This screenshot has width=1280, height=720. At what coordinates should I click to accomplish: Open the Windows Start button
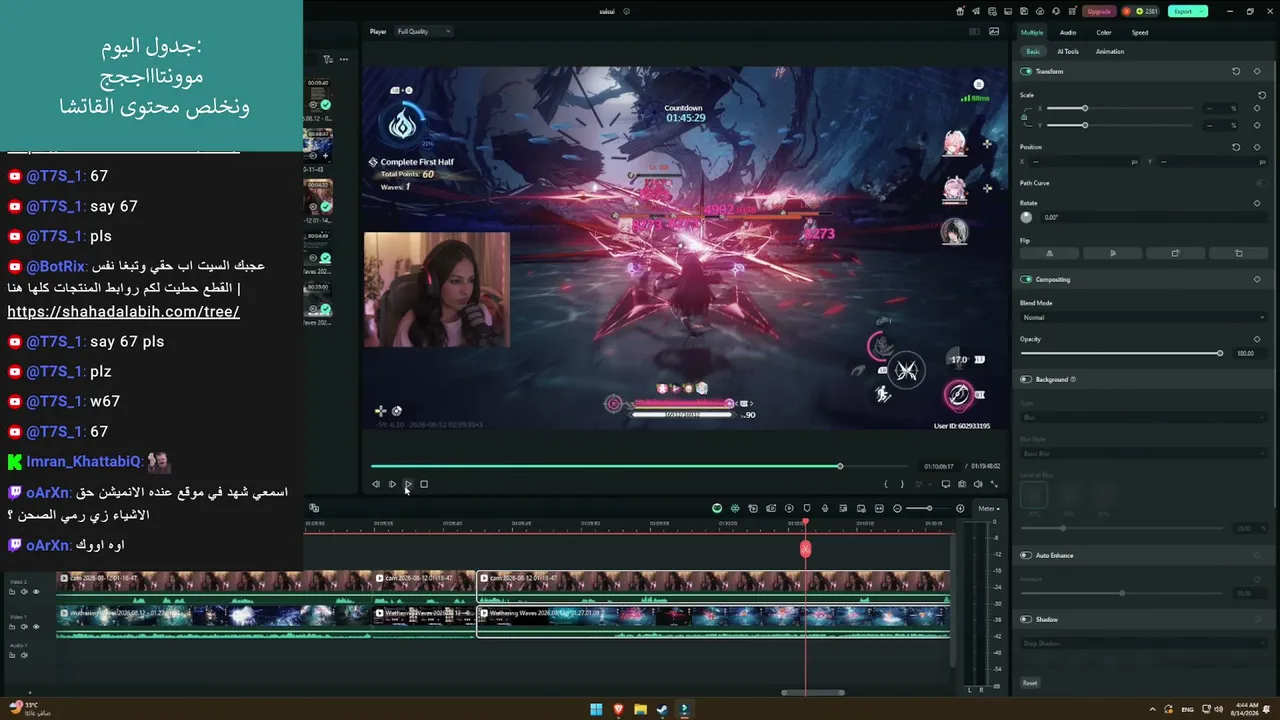[596, 710]
